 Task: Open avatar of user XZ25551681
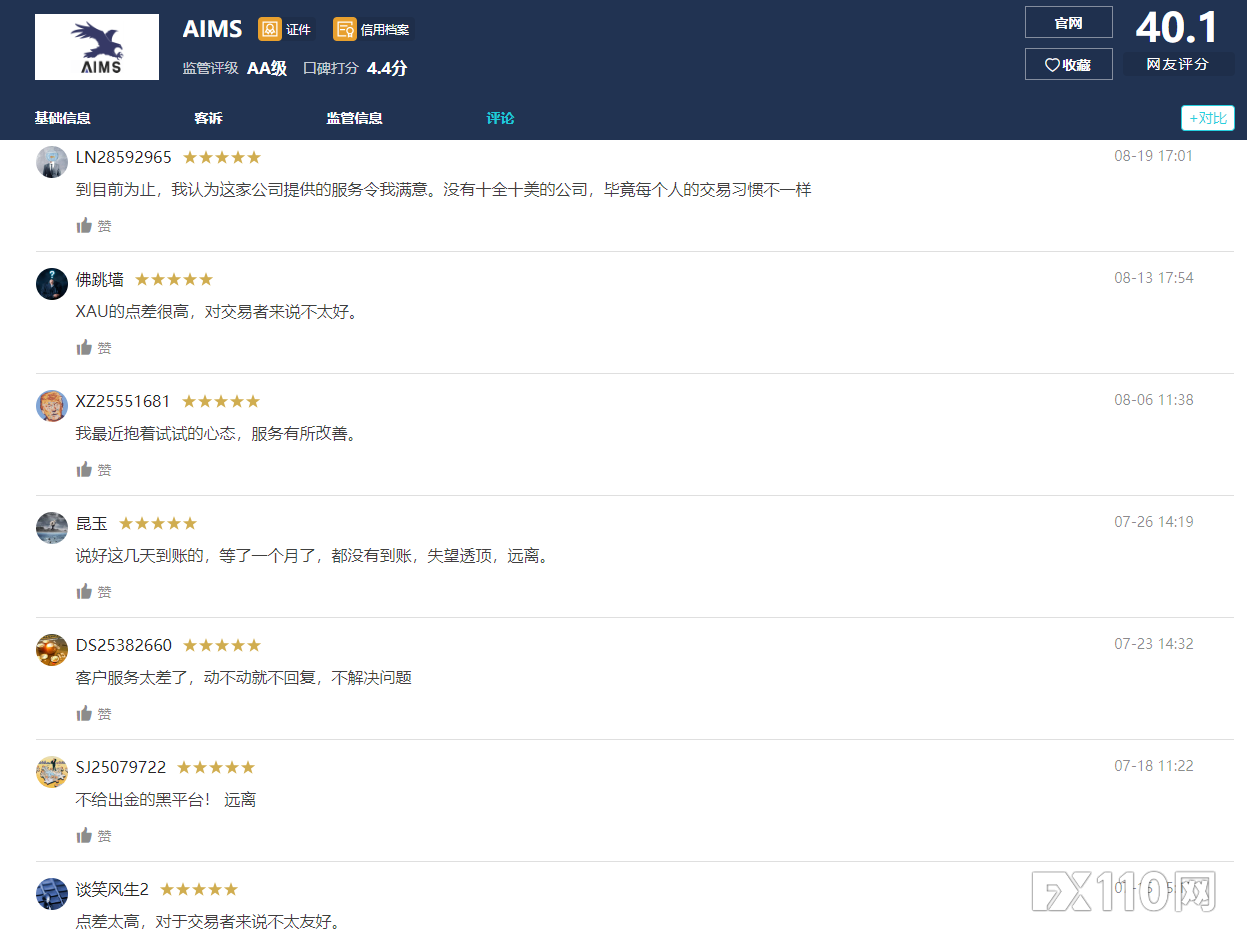point(52,406)
